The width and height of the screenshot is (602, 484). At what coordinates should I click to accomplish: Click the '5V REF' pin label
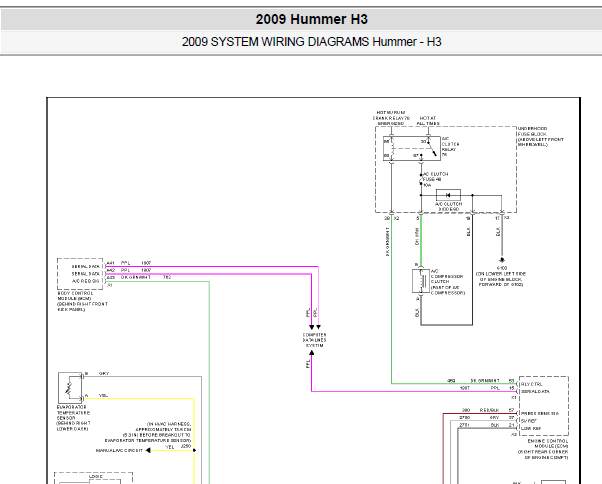[x=529, y=421]
